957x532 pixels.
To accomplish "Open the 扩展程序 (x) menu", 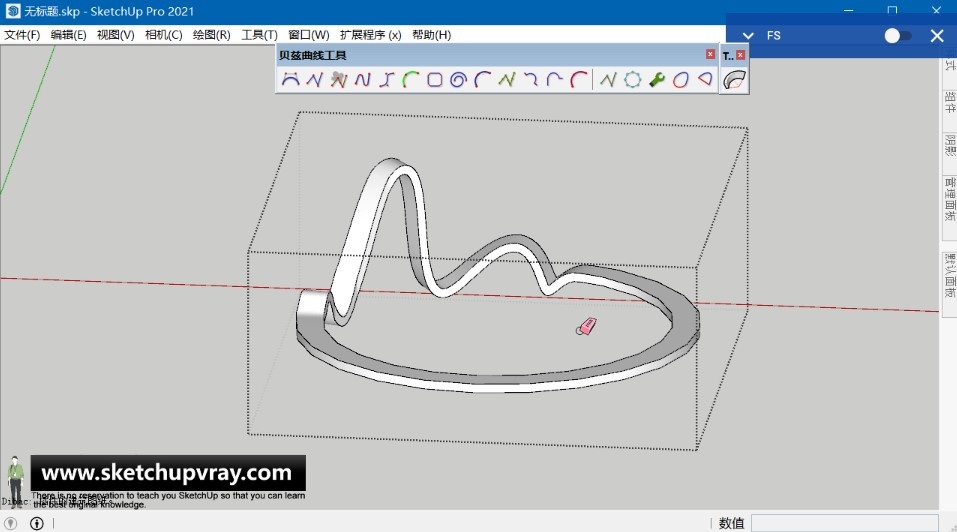I will click(x=370, y=35).
